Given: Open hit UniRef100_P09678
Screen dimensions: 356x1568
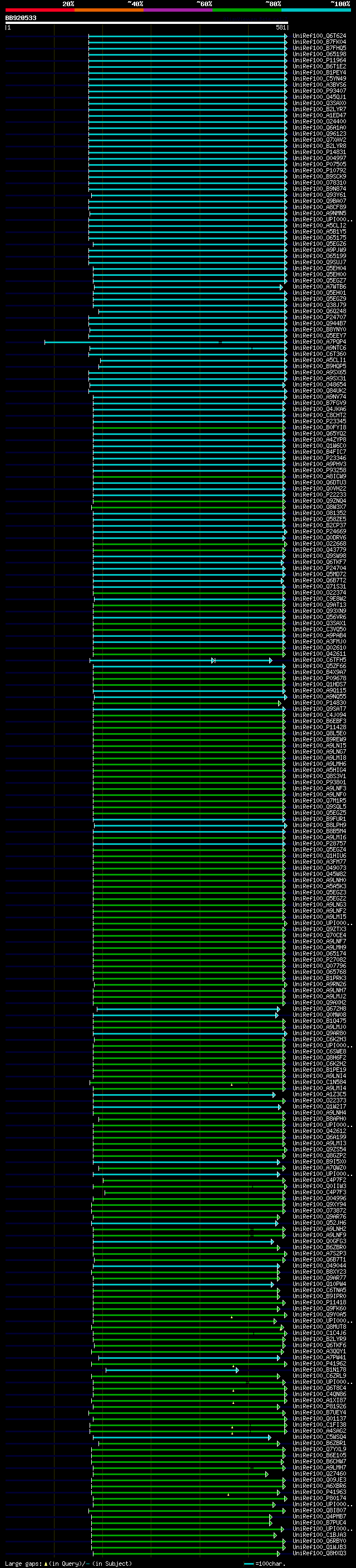Looking at the screenshot, I should pyautogui.click(x=319, y=678).
